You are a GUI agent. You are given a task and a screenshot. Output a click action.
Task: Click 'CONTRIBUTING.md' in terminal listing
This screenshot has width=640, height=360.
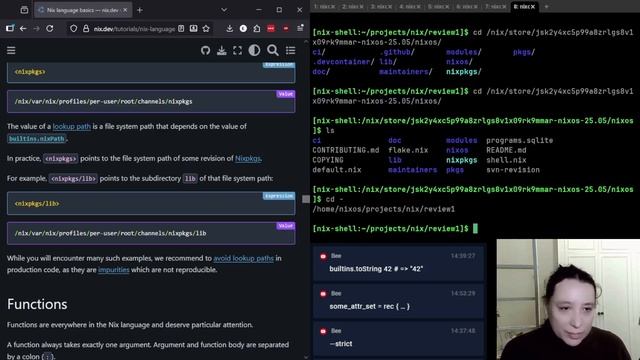tap(346, 150)
